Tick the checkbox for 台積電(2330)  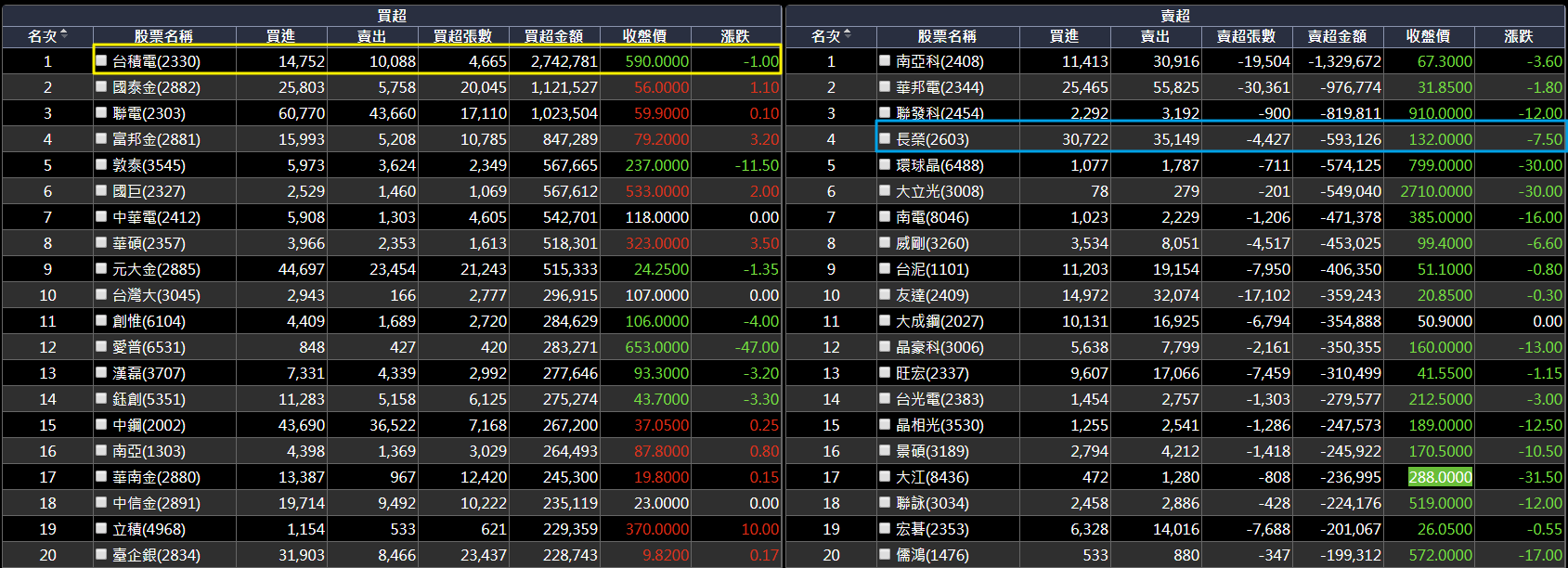pyautogui.click(x=102, y=60)
